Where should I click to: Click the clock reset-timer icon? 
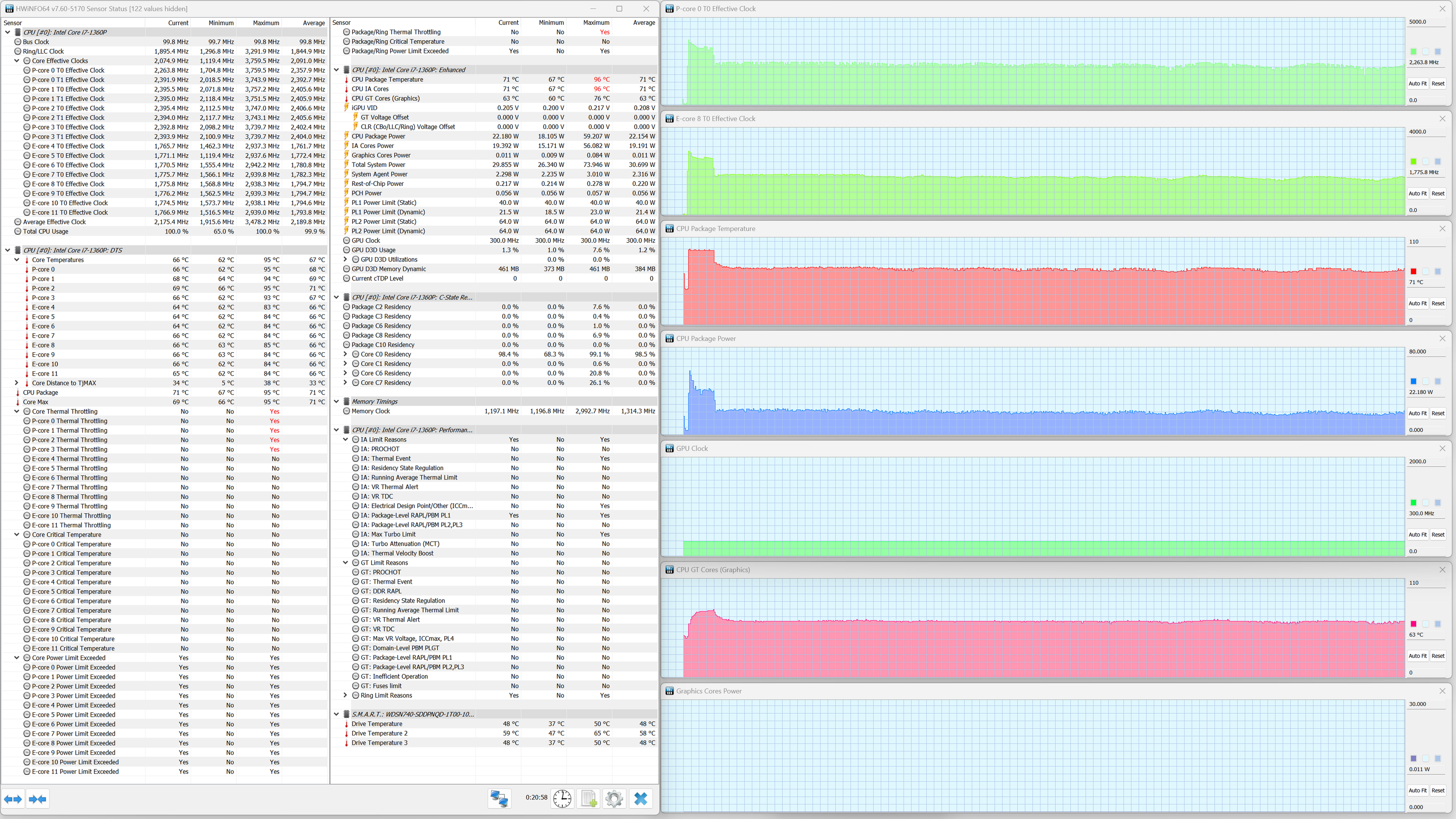click(562, 798)
